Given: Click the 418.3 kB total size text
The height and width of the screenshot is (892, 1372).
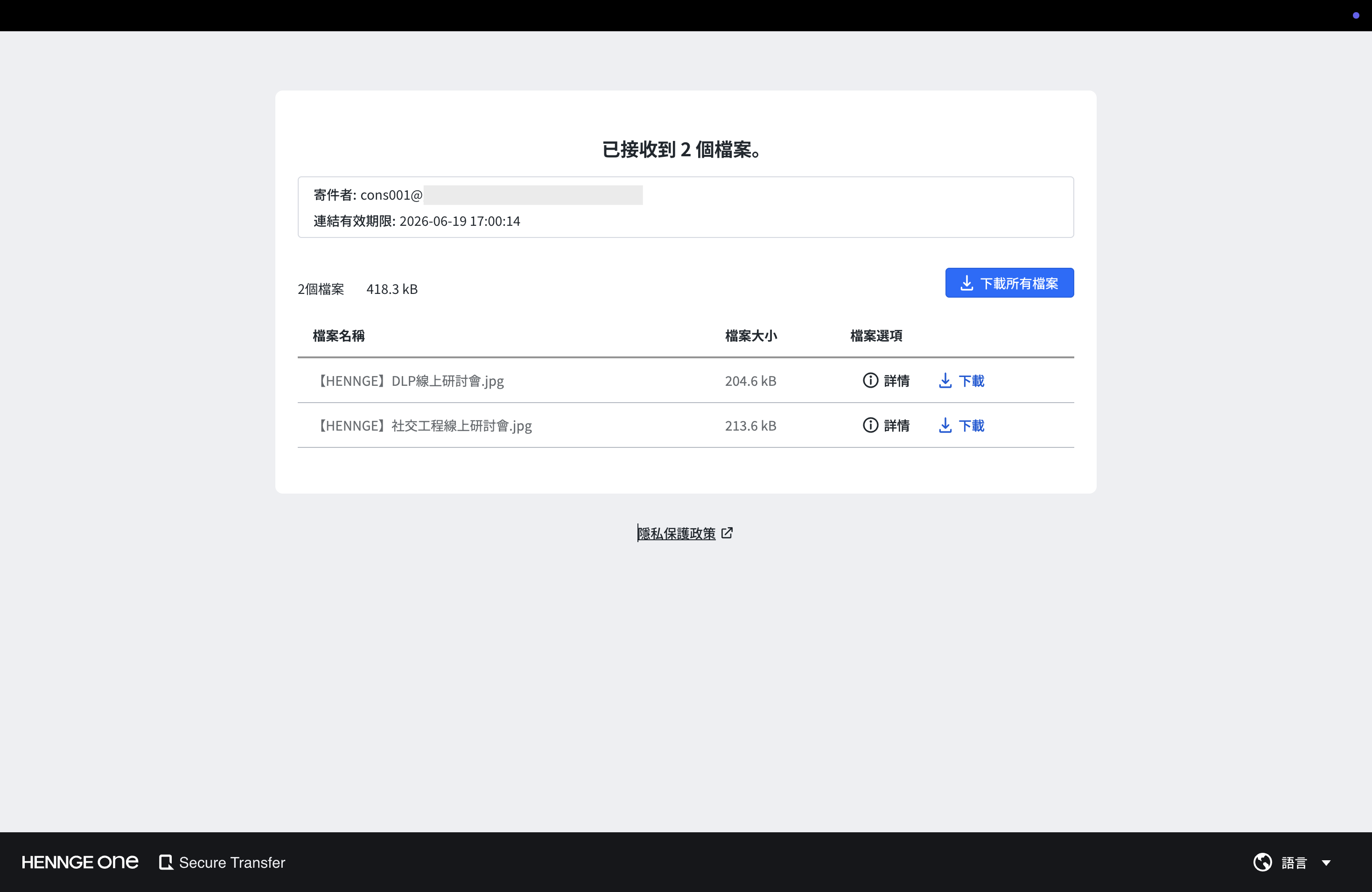Looking at the screenshot, I should [392, 289].
